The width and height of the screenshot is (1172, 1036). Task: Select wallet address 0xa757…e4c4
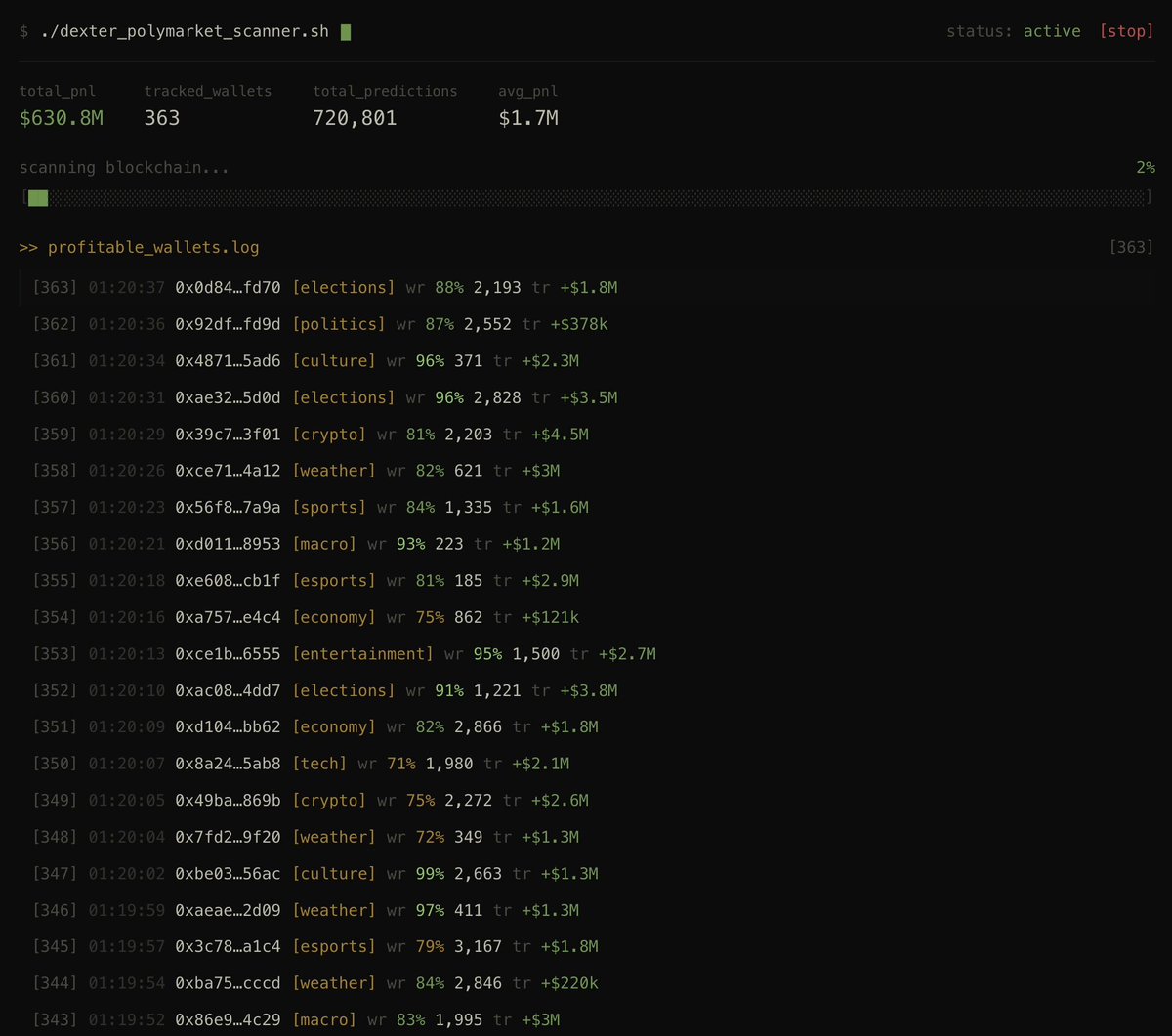228,617
